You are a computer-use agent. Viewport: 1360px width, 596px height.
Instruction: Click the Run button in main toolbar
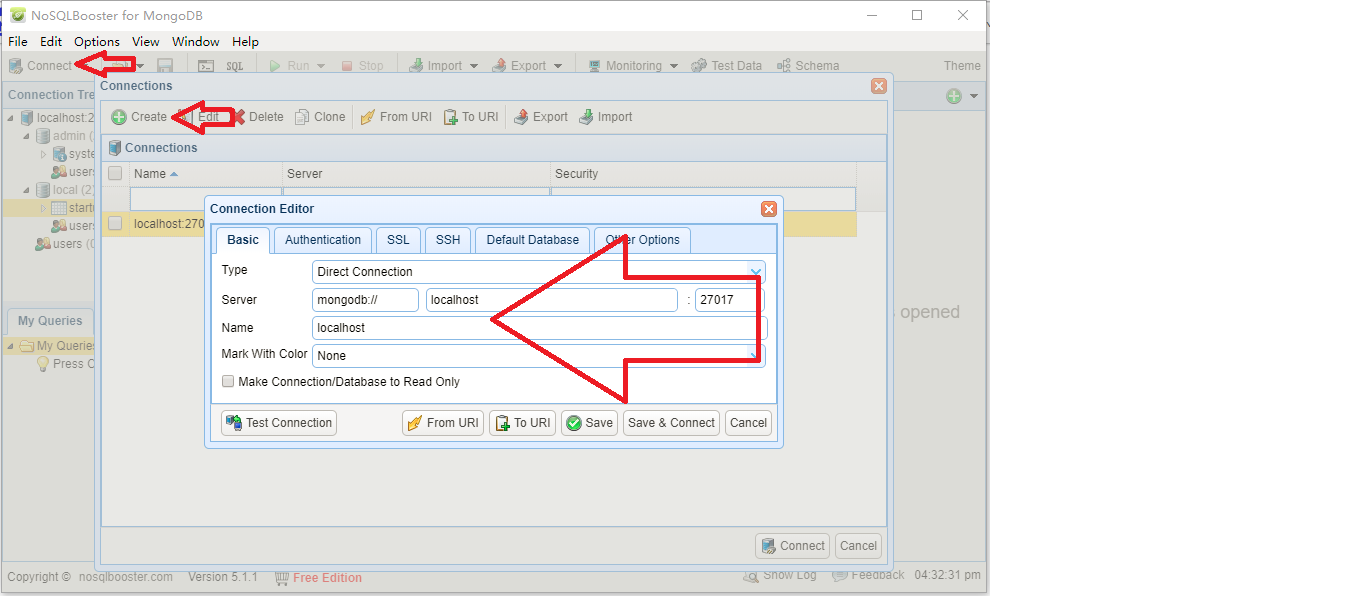[x=288, y=66]
